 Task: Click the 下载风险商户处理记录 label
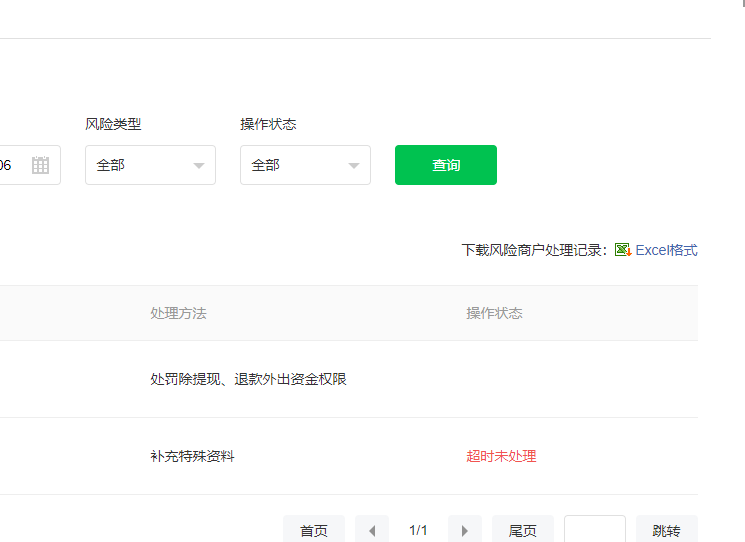[534, 250]
